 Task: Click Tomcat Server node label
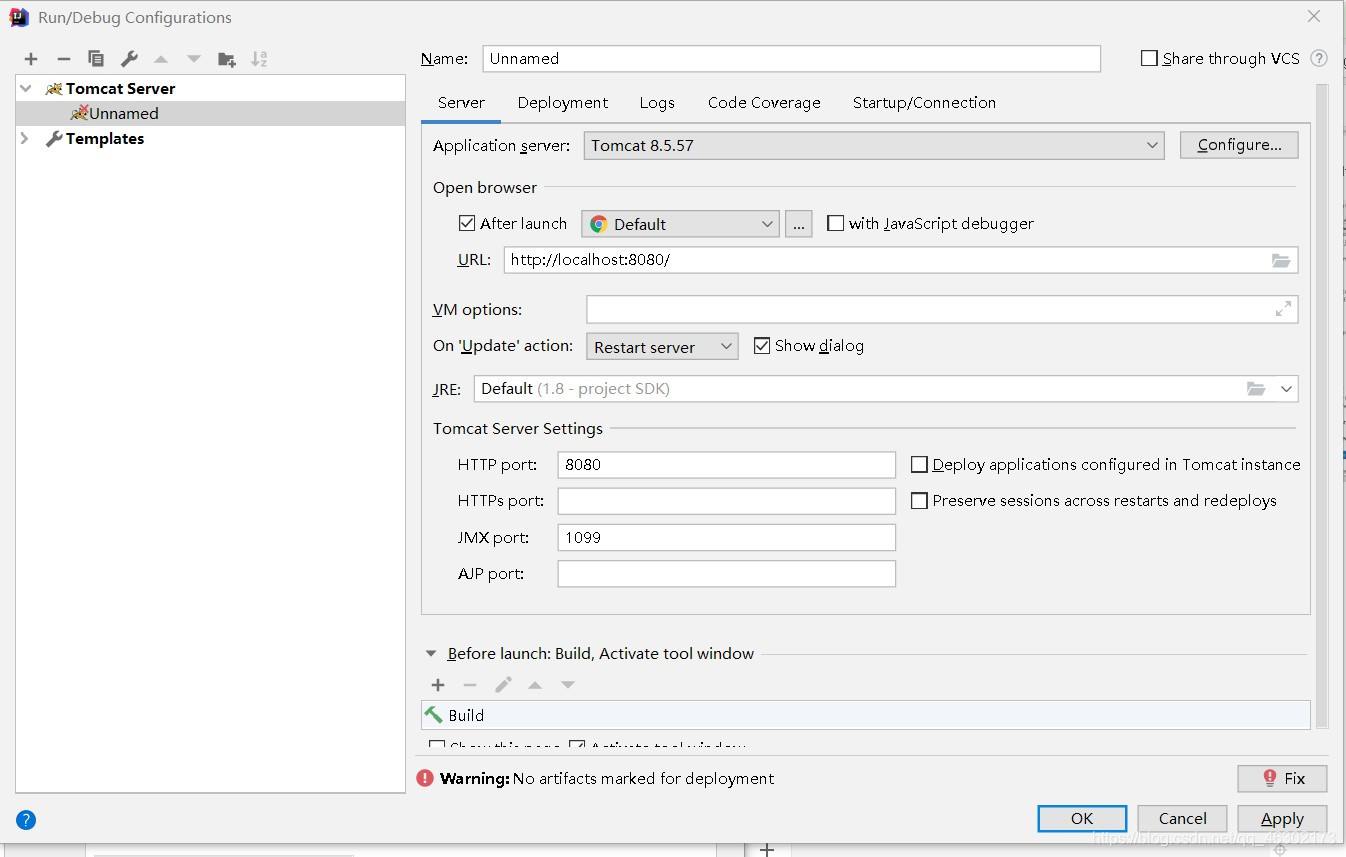tap(120, 89)
